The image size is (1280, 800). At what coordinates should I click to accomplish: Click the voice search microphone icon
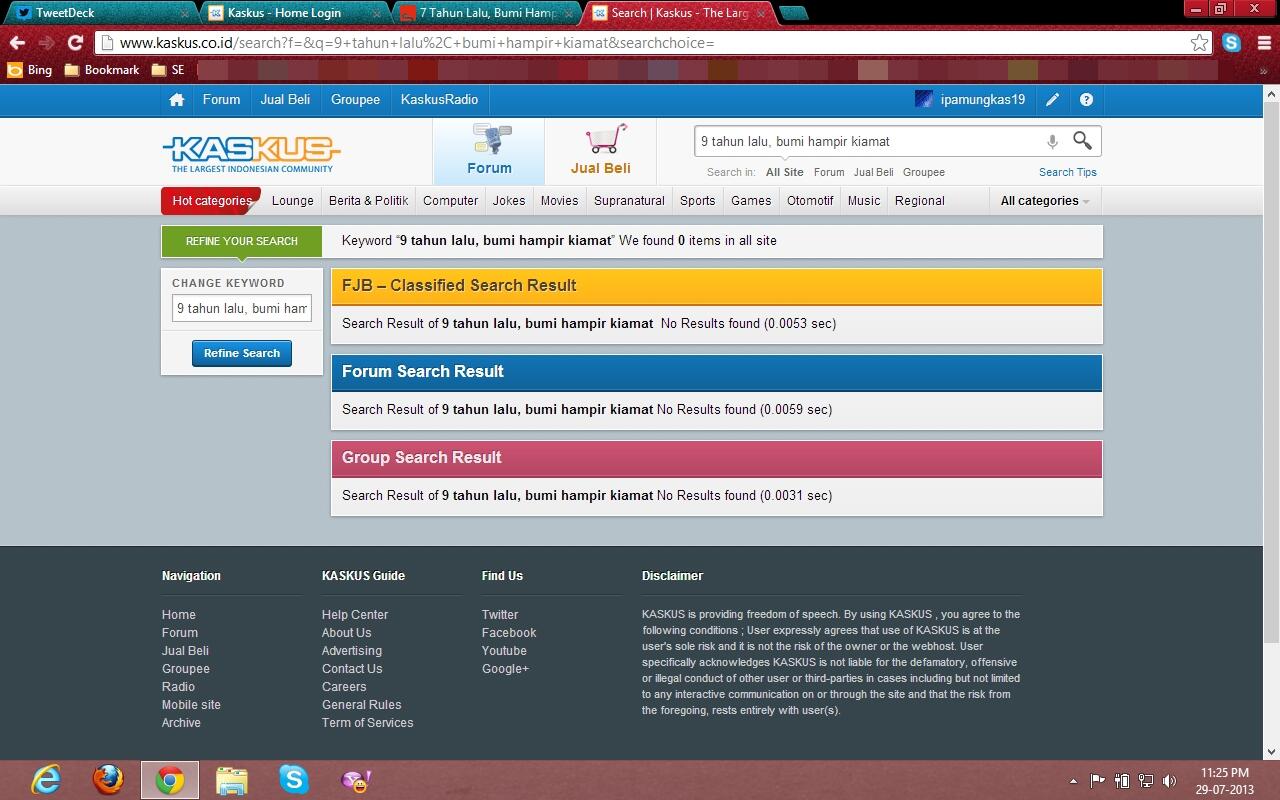tap(1052, 142)
